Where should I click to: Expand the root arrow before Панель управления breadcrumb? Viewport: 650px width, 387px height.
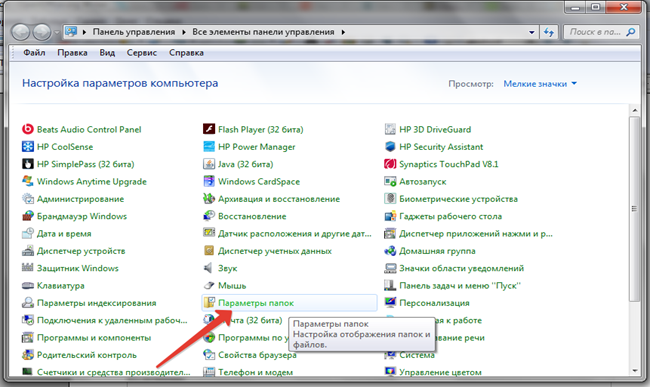[84, 32]
